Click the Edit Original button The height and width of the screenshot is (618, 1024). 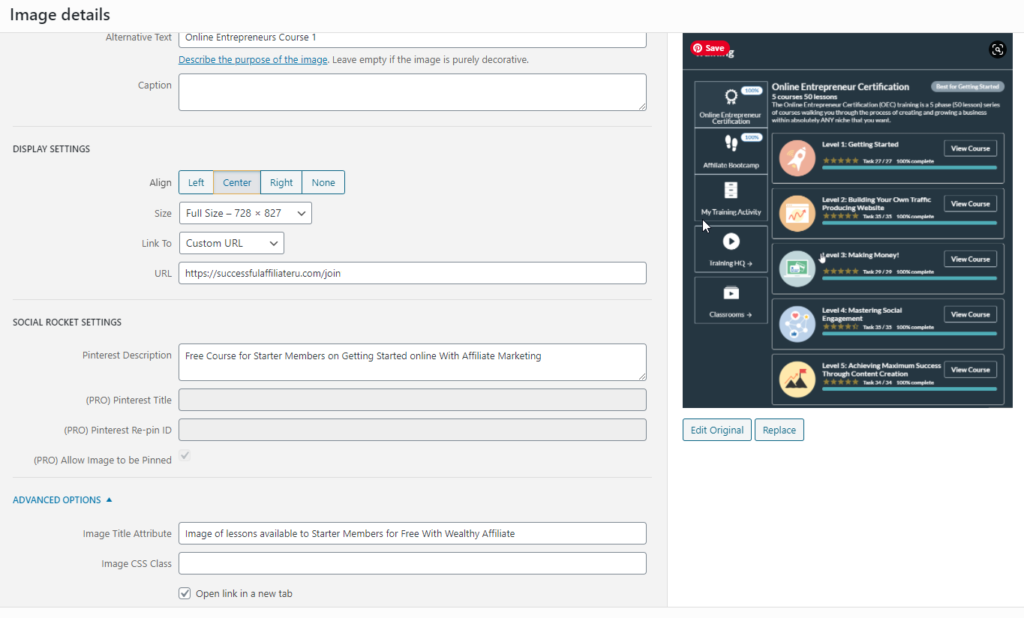click(x=717, y=430)
